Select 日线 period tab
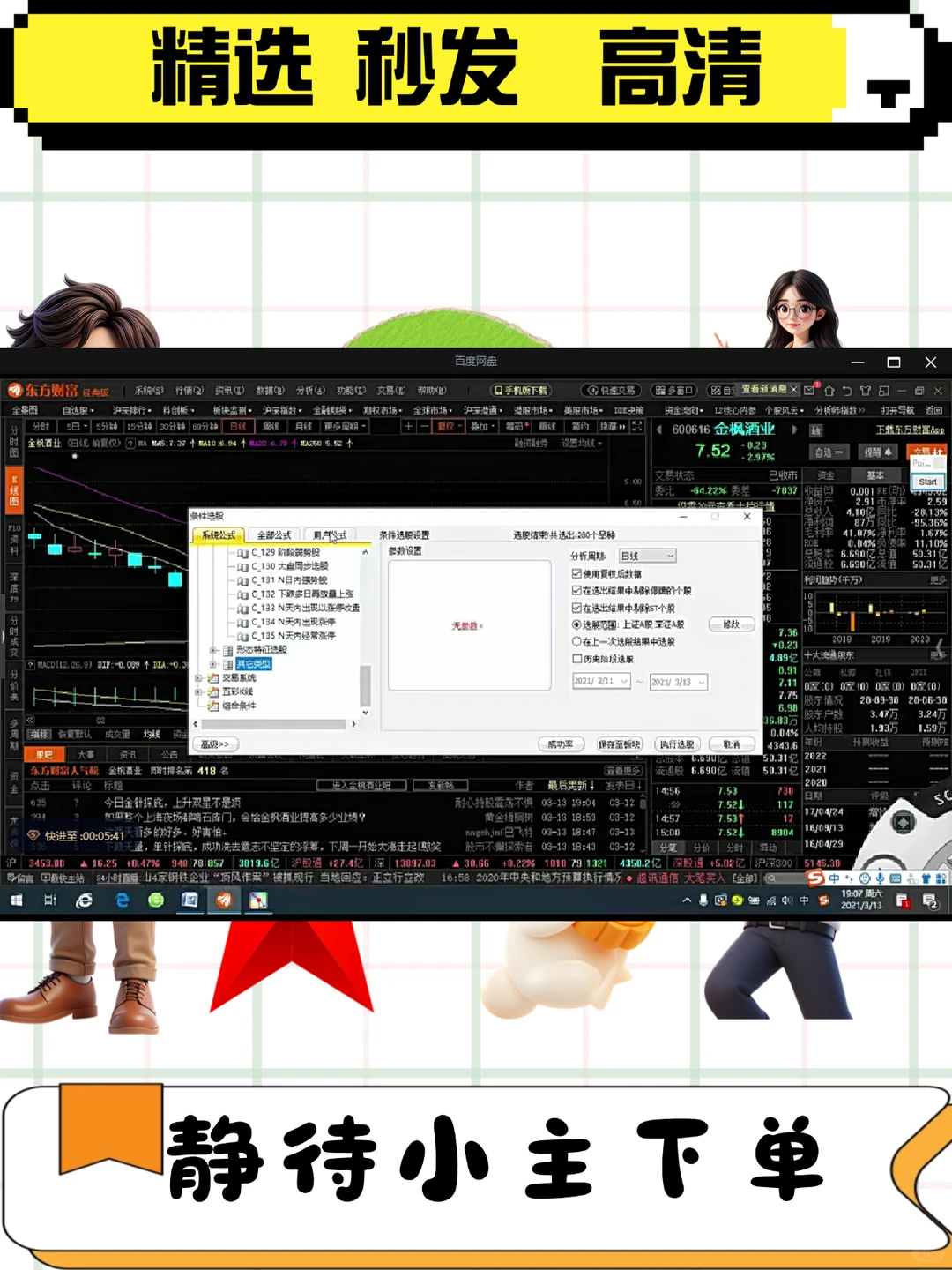 point(239,427)
